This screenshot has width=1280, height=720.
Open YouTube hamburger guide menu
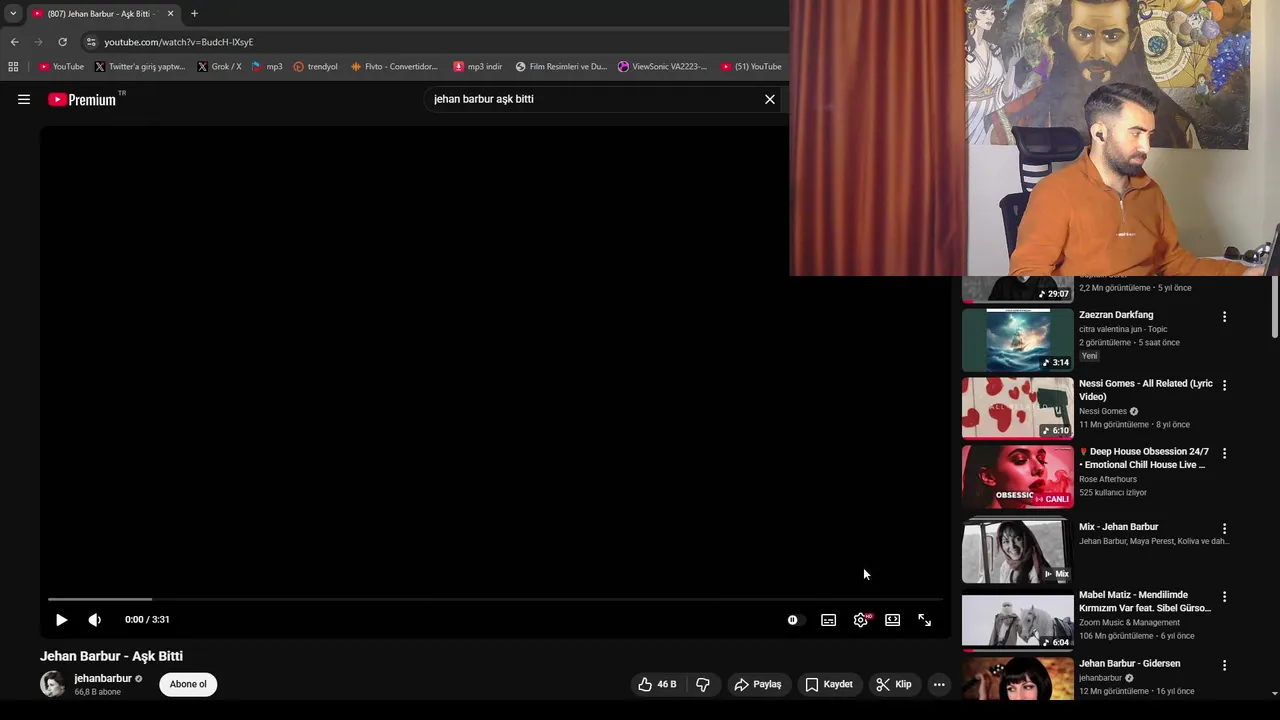click(24, 99)
